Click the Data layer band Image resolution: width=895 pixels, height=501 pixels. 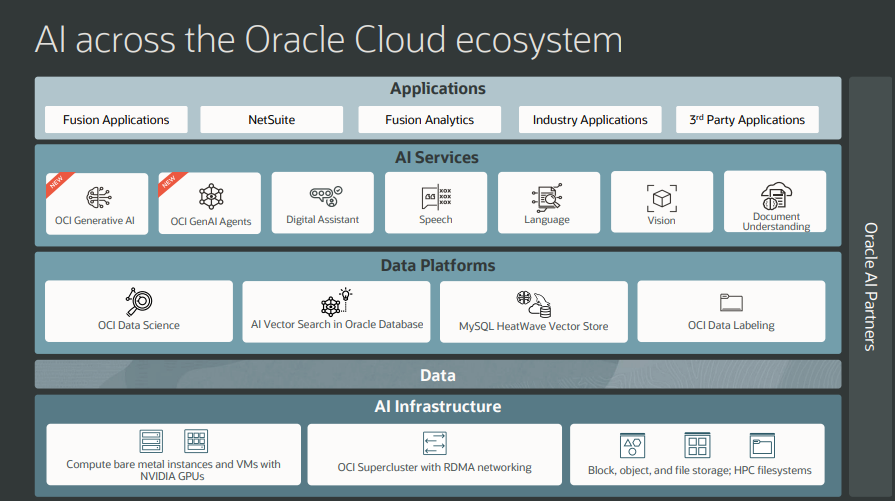point(438,374)
